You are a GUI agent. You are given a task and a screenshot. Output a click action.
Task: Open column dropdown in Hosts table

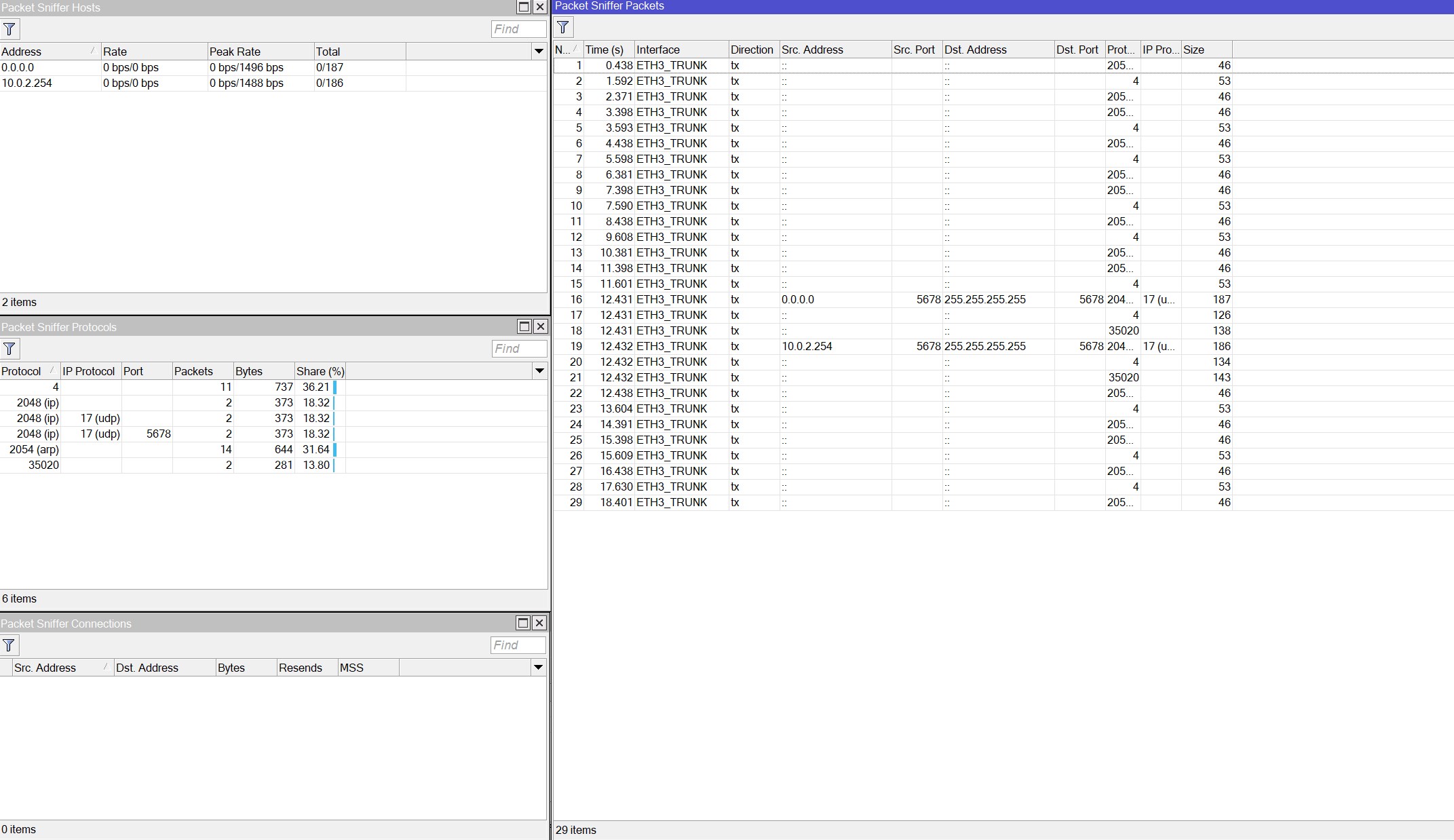539,52
